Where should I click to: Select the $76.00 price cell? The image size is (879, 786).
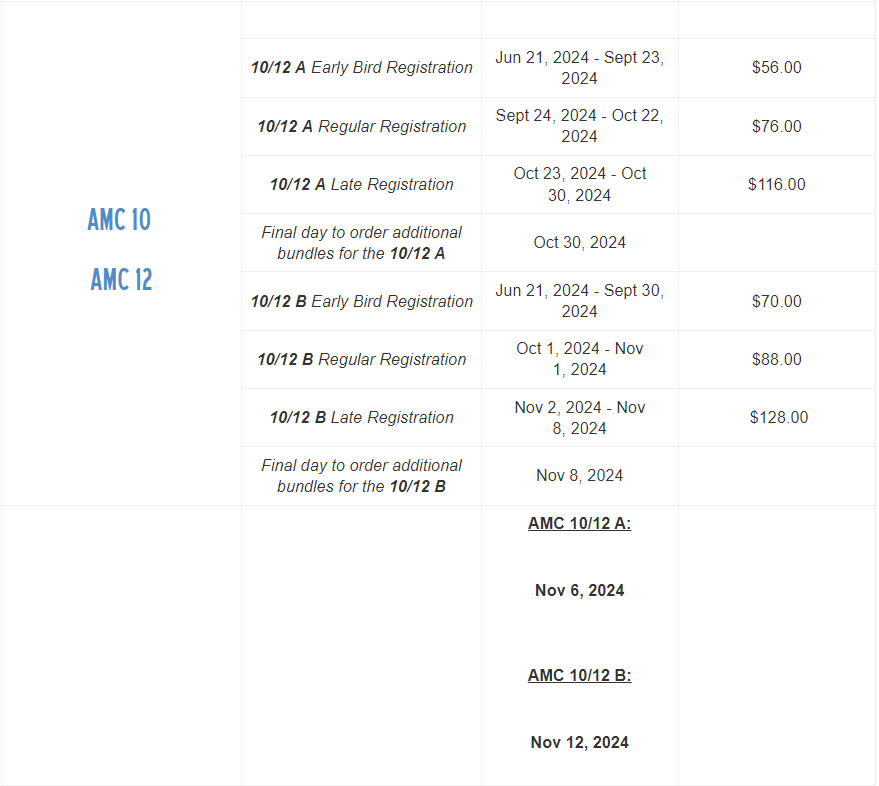click(x=777, y=126)
